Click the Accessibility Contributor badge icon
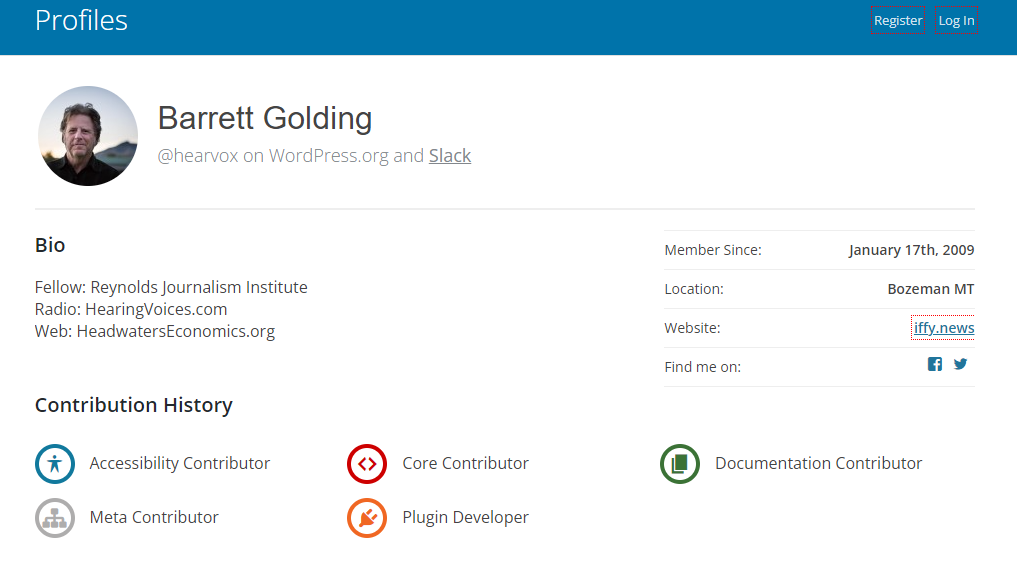This screenshot has height=564, width=1017. point(55,464)
